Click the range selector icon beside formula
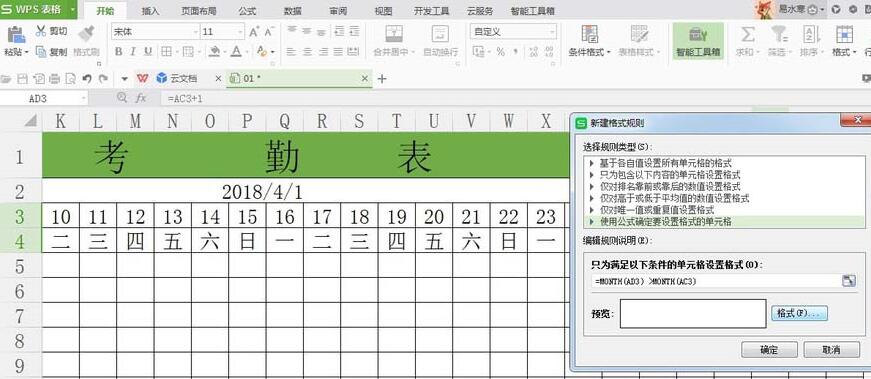Screen dimensions: 871x379 (x=849, y=281)
